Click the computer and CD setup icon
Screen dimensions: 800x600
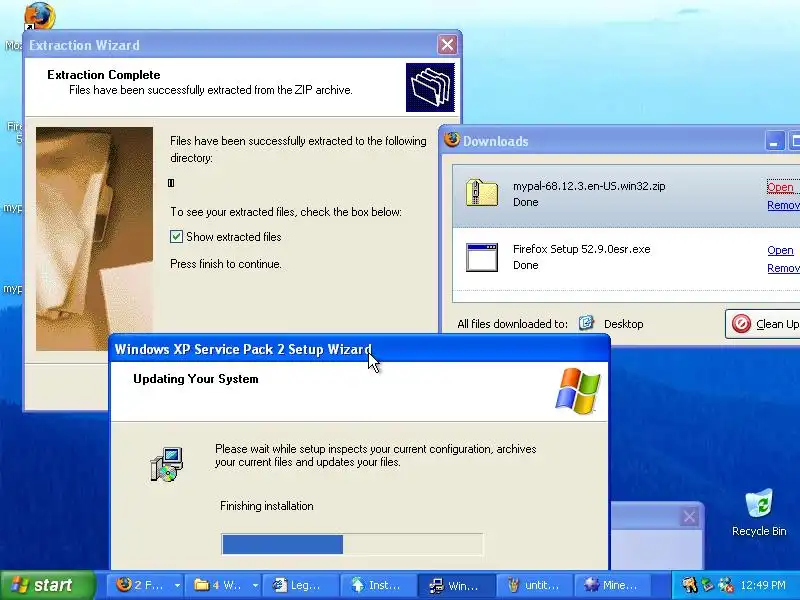[x=166, y=464]
